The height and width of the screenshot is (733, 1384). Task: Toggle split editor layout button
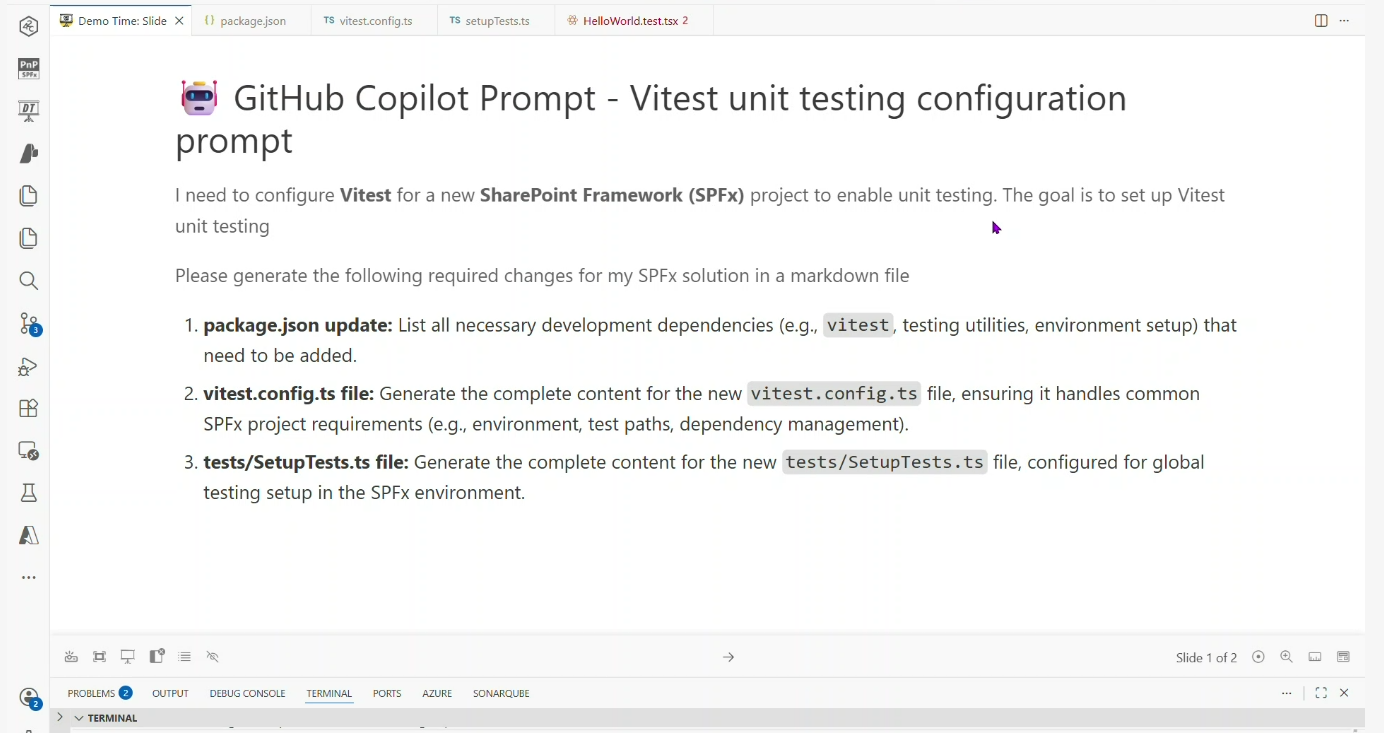click(x=1321, y=21)
